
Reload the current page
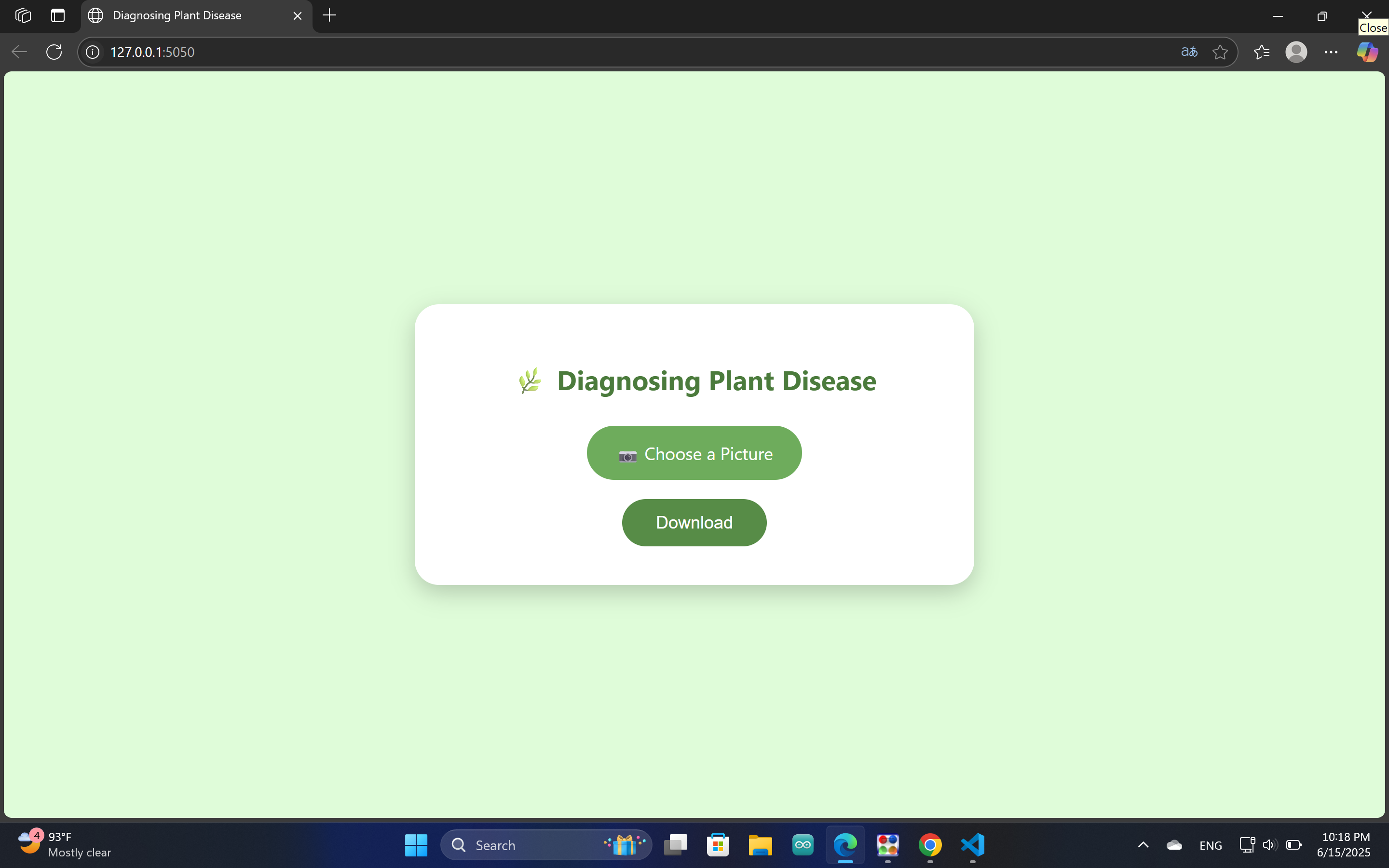click(x=54, y=52)
